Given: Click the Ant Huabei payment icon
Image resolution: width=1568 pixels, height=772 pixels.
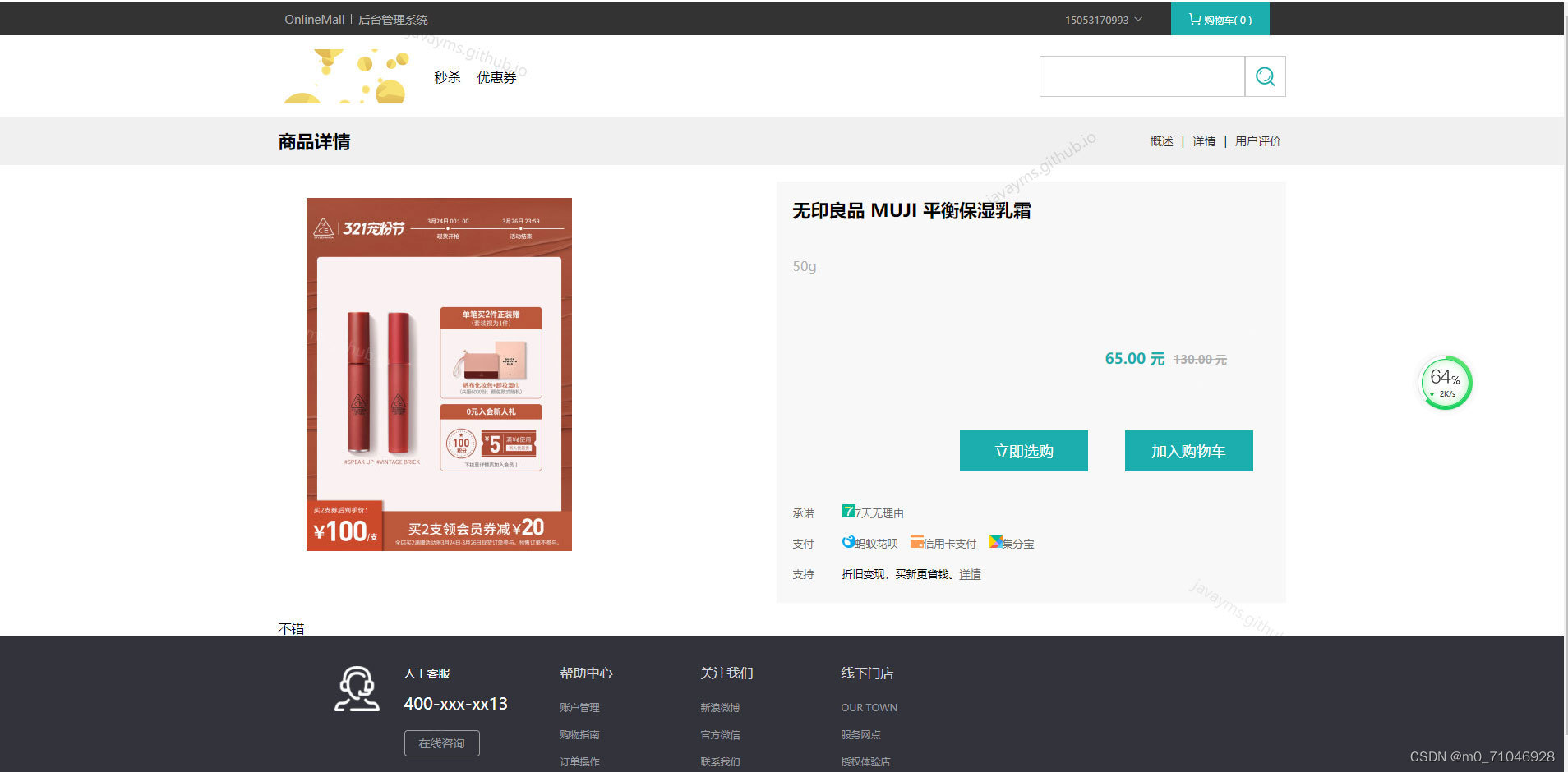Looking at the screenshot, I should point(848,541).
